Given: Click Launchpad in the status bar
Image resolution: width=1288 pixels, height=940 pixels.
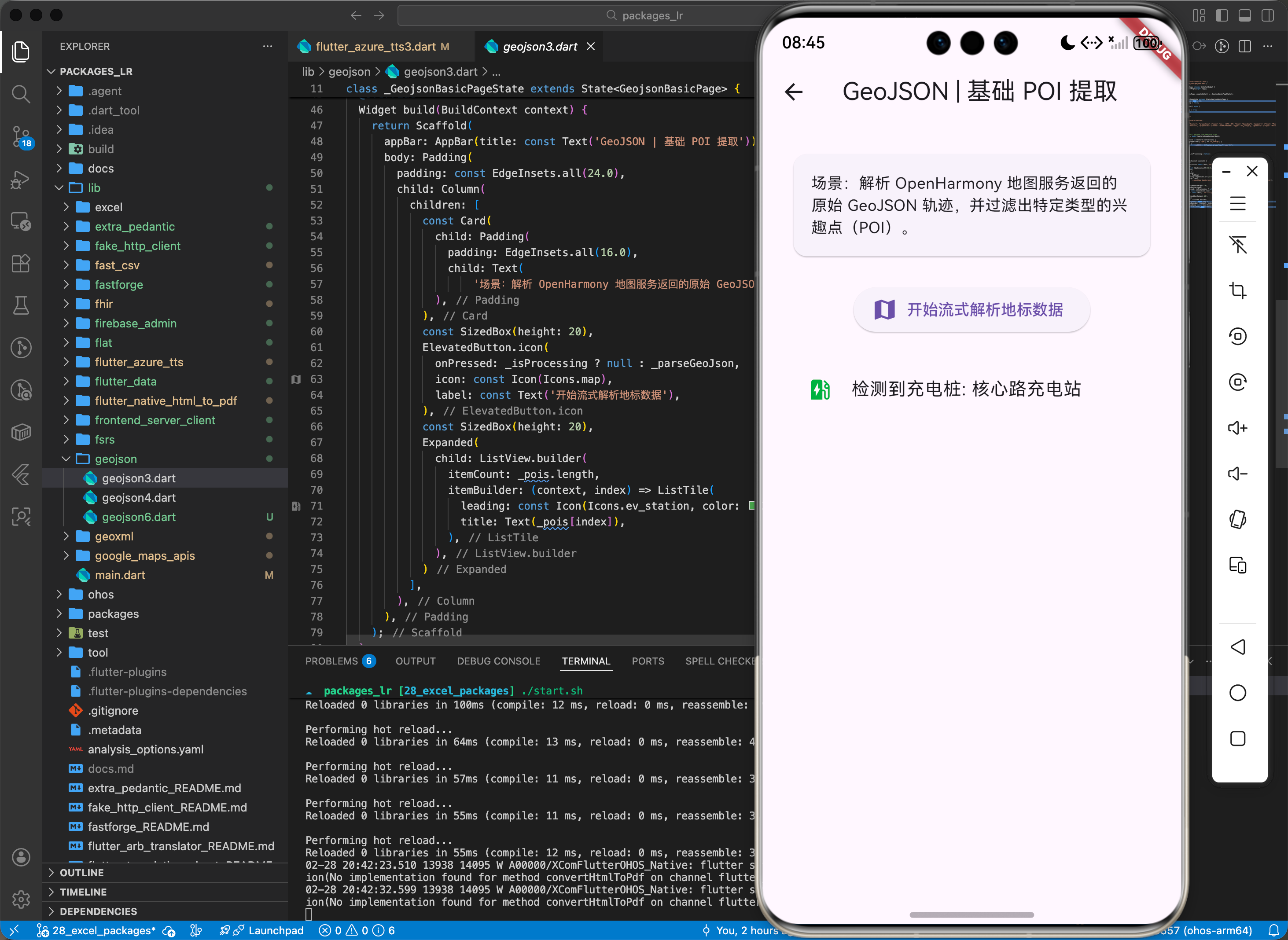Looking at the screenshot, I should [276, 930].
